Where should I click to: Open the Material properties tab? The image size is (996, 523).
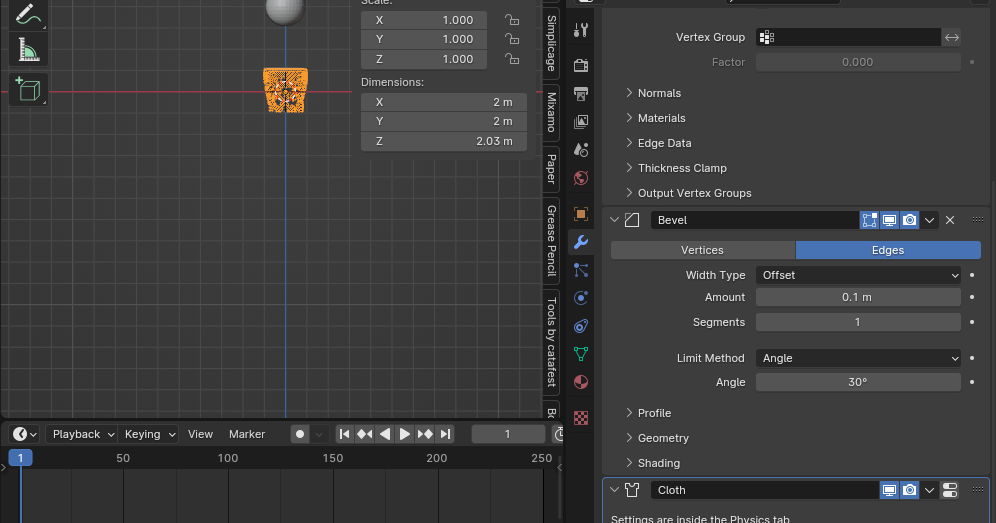[581, 381]
